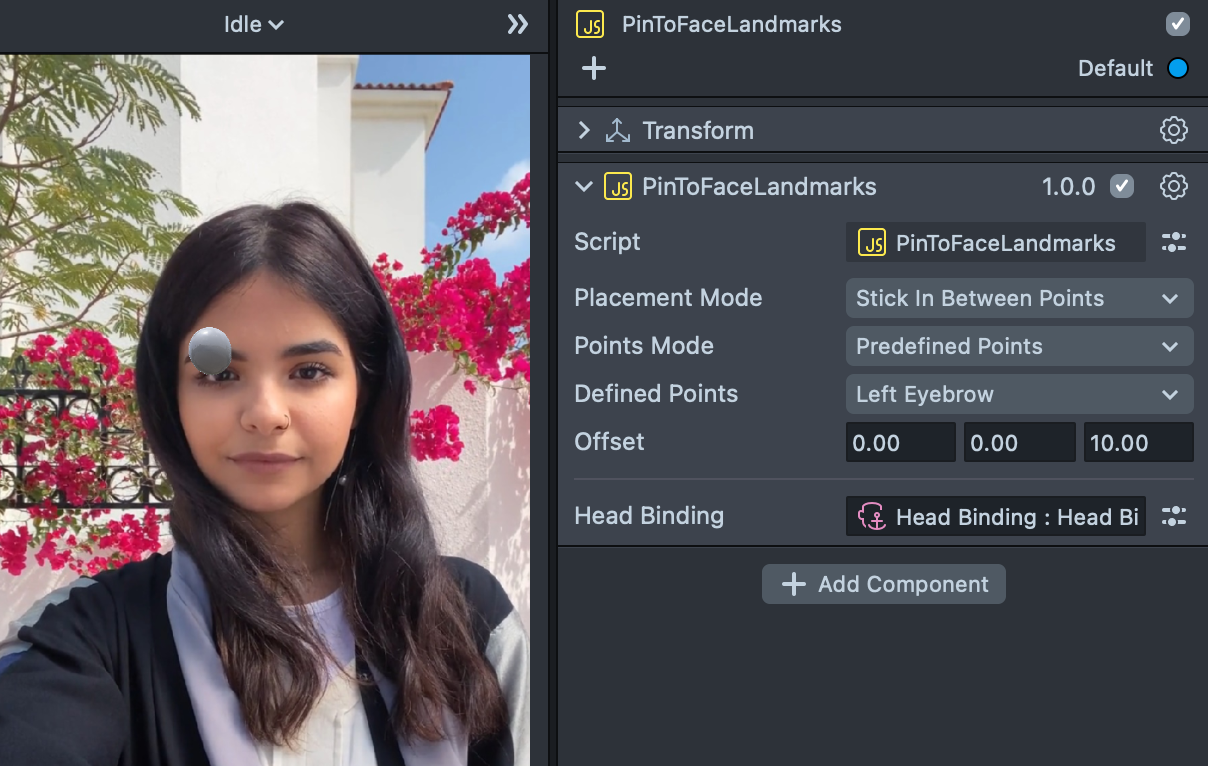Click the Head Binding reference field
The image size is (1208, 766).
[996, 517]
